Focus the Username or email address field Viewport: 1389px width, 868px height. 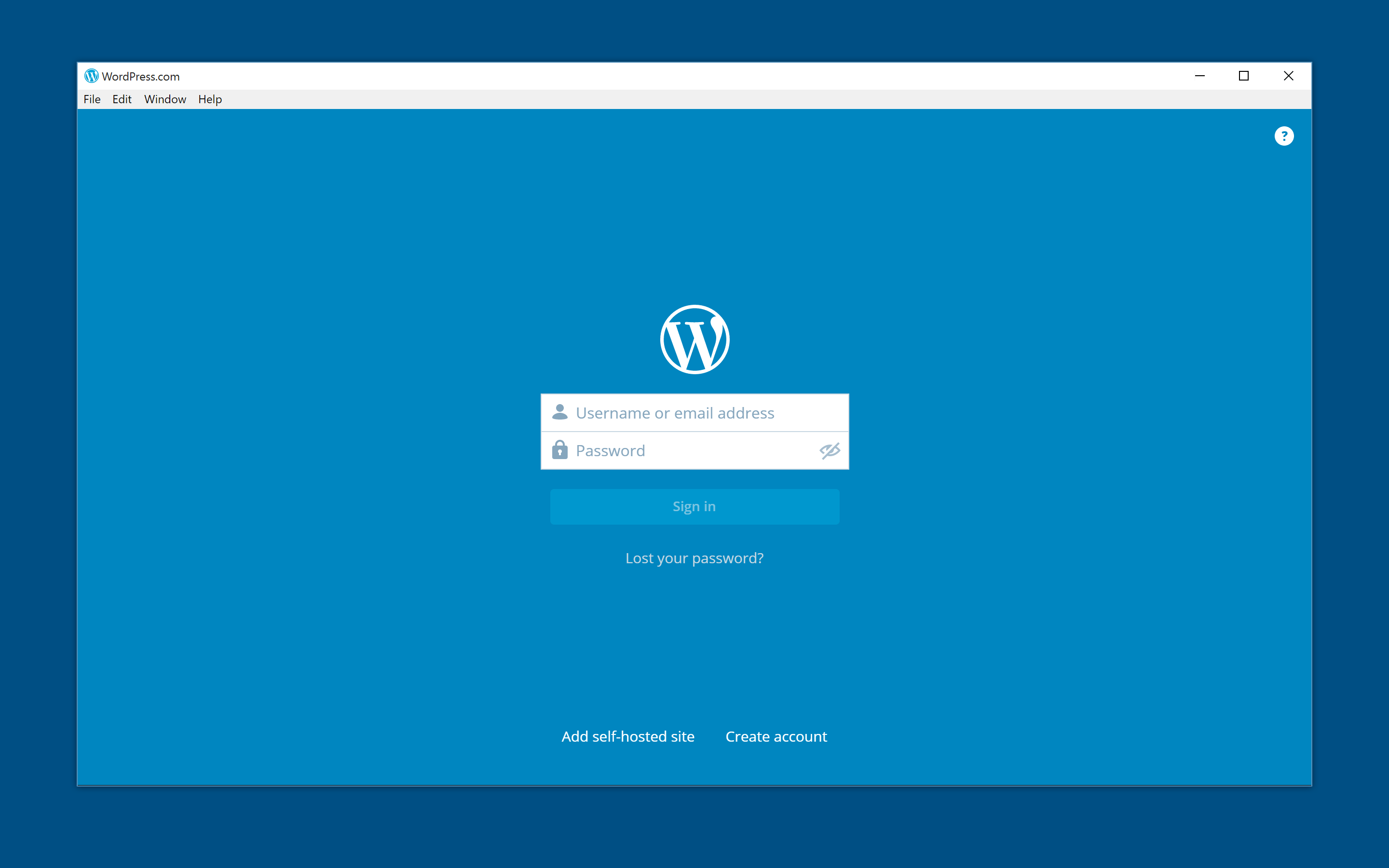pos(694,413)
